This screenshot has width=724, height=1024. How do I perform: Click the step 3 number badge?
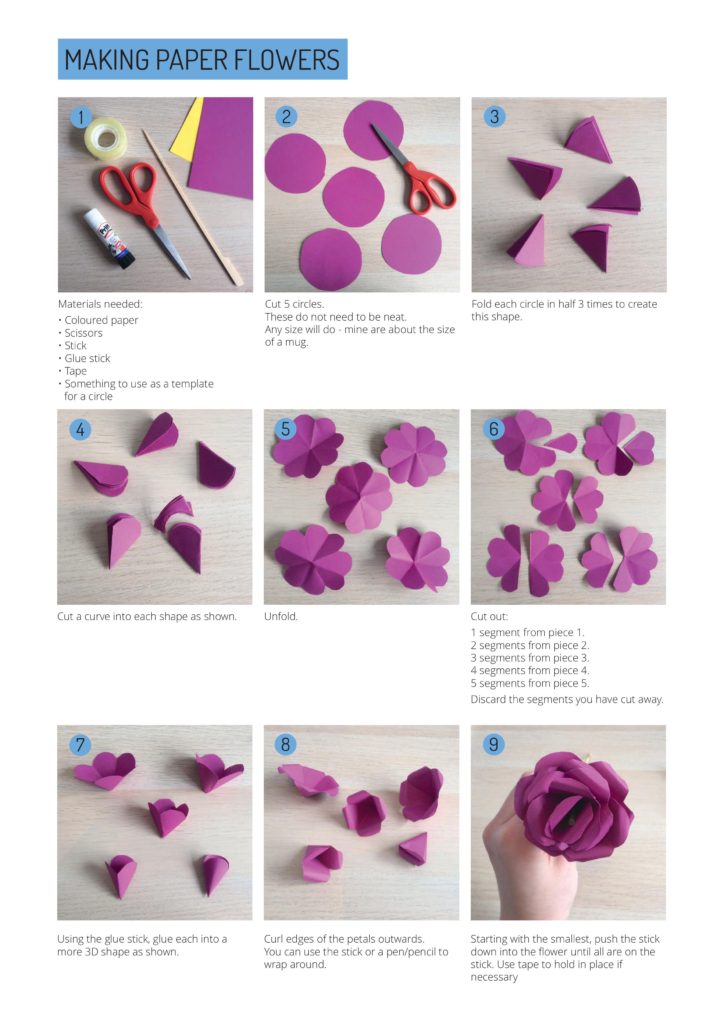coord(494,117)
